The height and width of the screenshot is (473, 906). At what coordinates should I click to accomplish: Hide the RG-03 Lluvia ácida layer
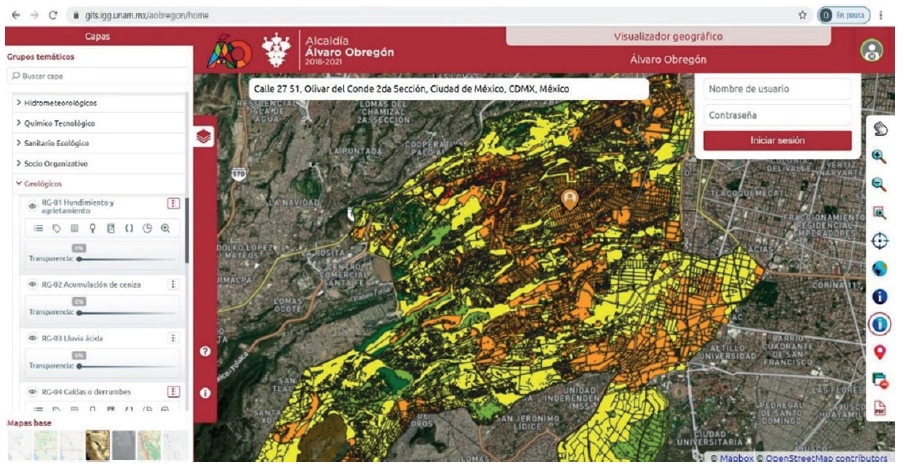[x=32, y=338]
